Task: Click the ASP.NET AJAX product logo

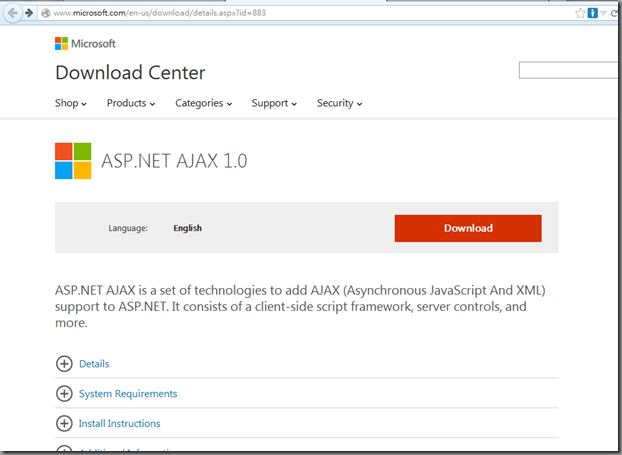Action: coord(73,160)
